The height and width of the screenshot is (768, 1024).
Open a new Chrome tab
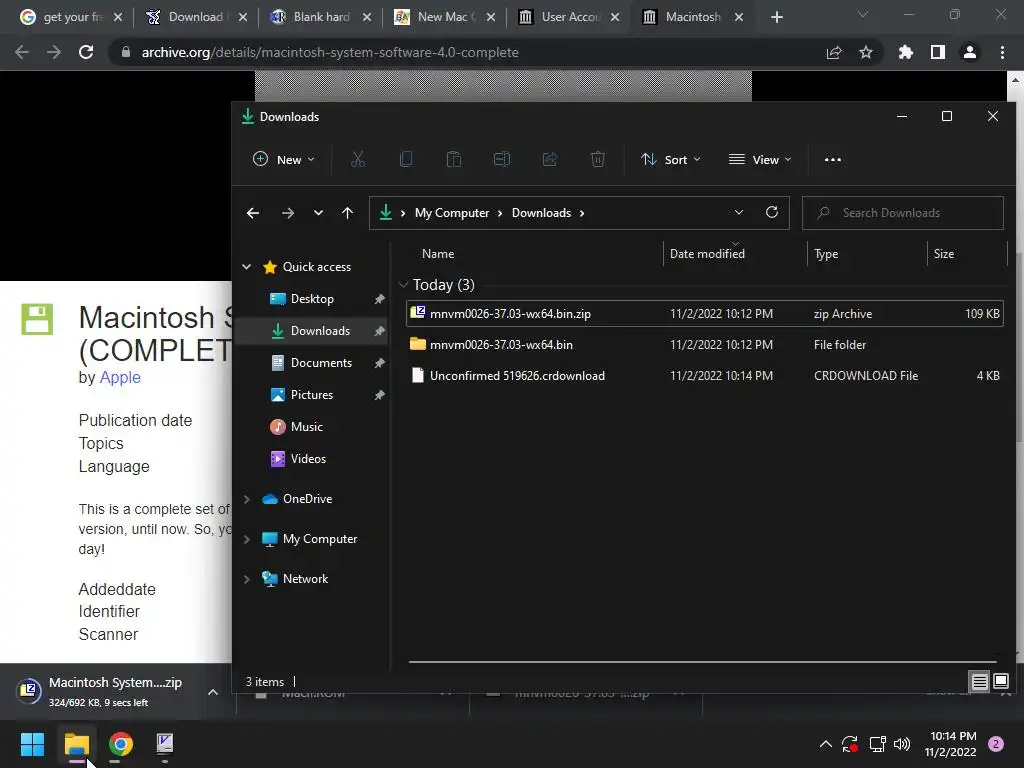click(776, 17)
